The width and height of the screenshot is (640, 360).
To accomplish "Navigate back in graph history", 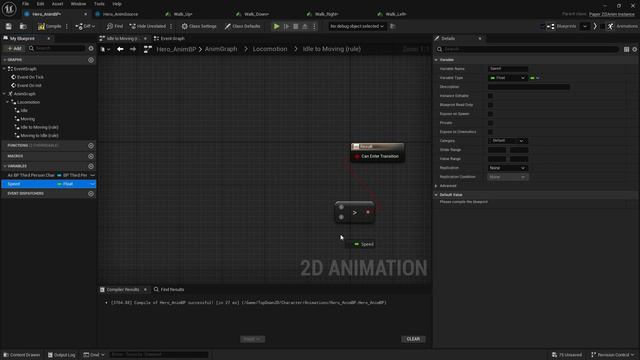I will tap(120, 49).
